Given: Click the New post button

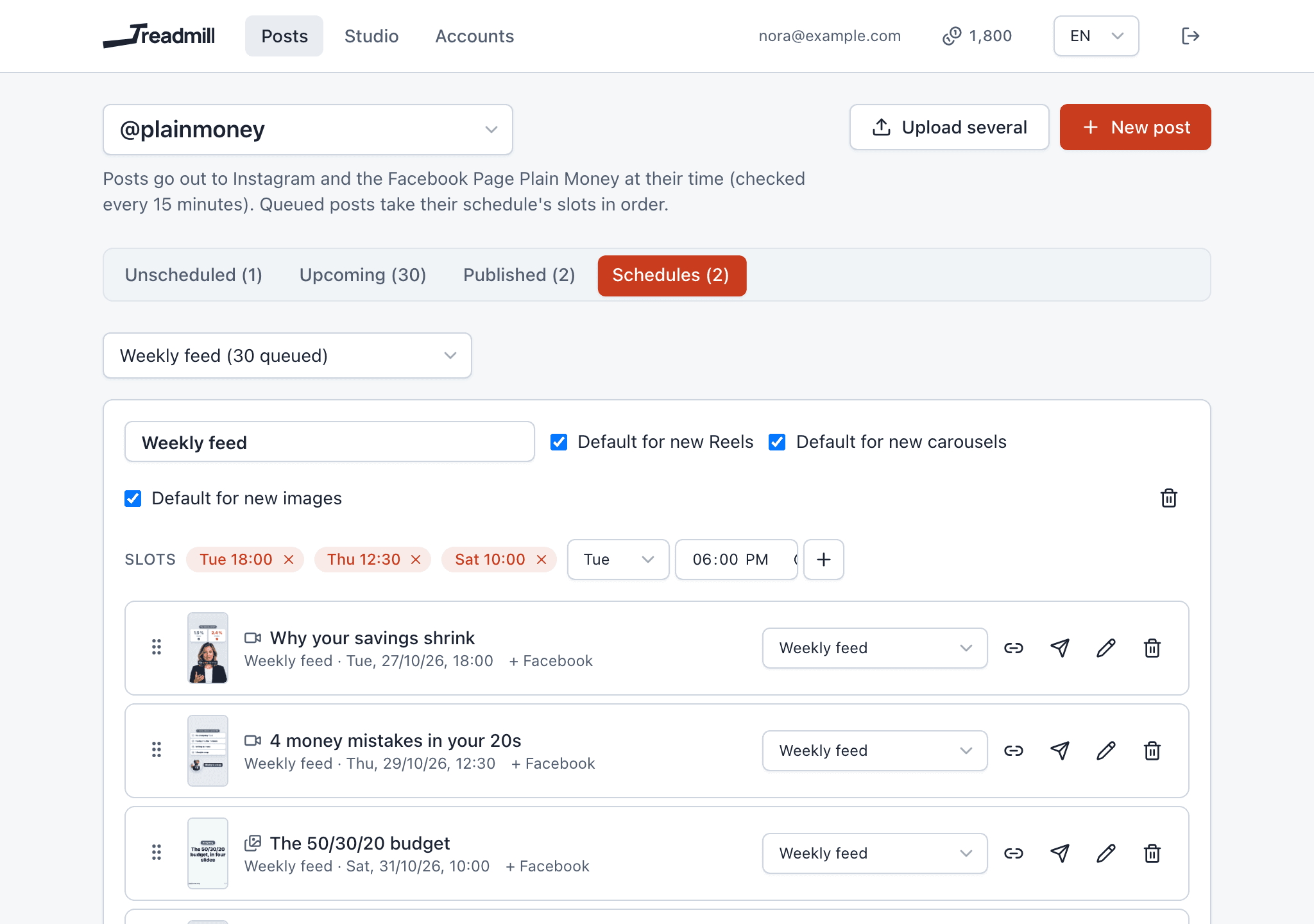Looking at the screenshot, I should pyautogui.click(x=1136, y=127).
